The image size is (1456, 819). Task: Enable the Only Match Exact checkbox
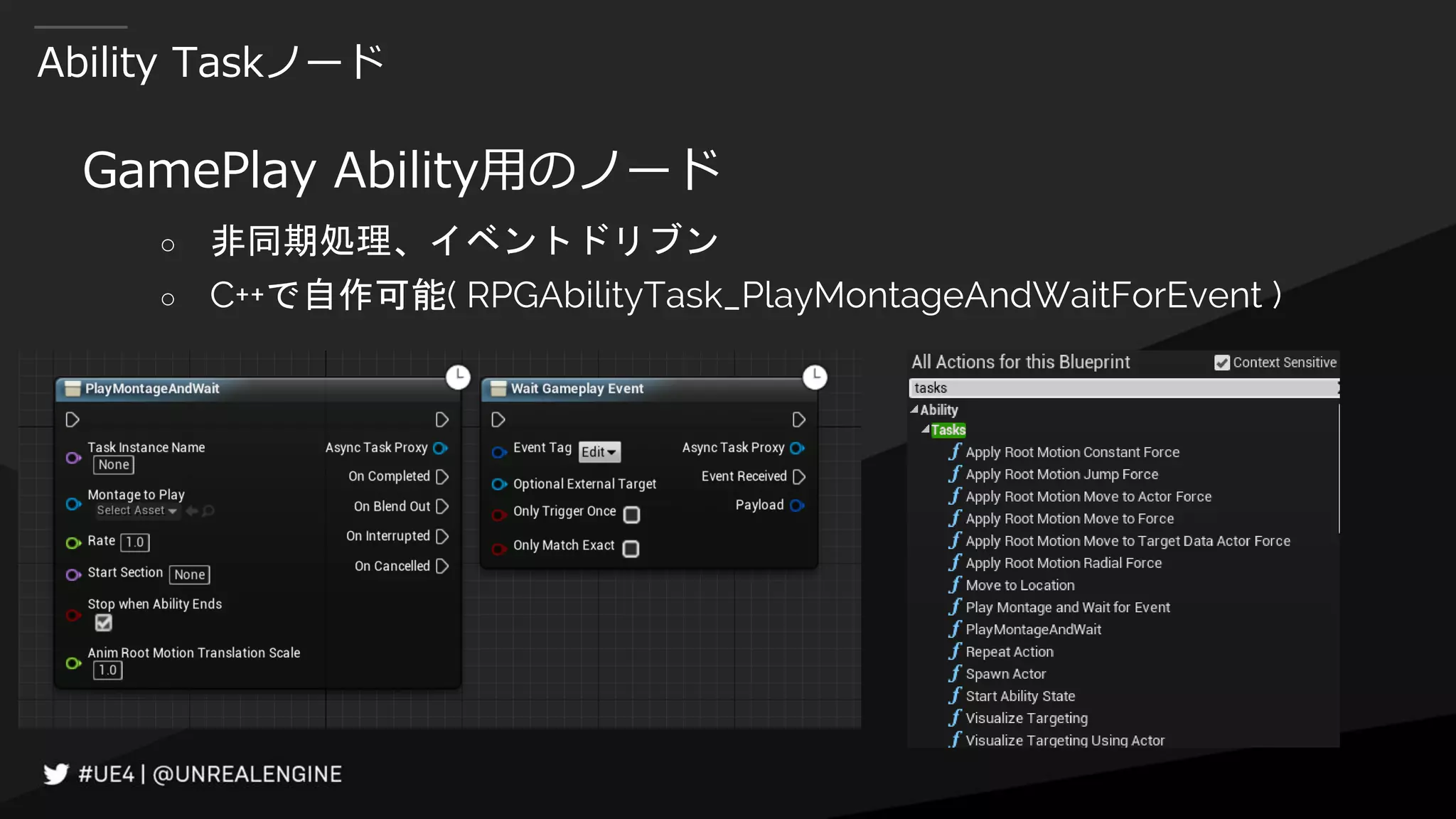coord(631,549)
